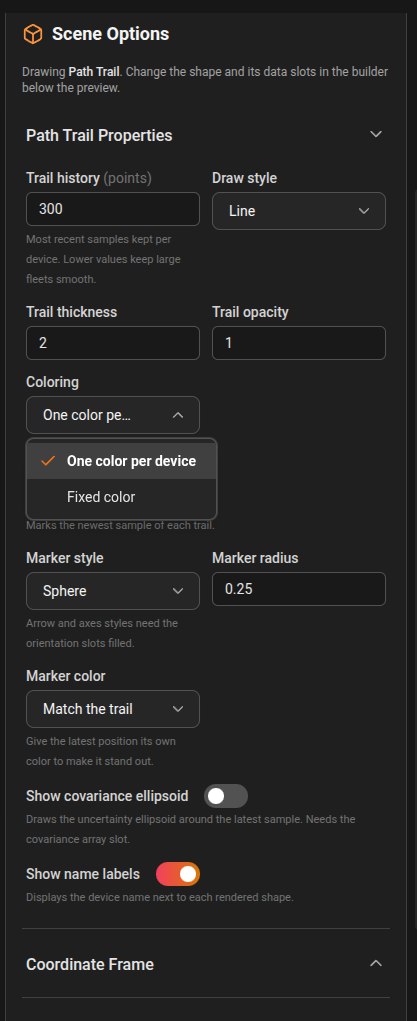Open the Marker color dropdown

pyautogui.click(x=113, y=709)
